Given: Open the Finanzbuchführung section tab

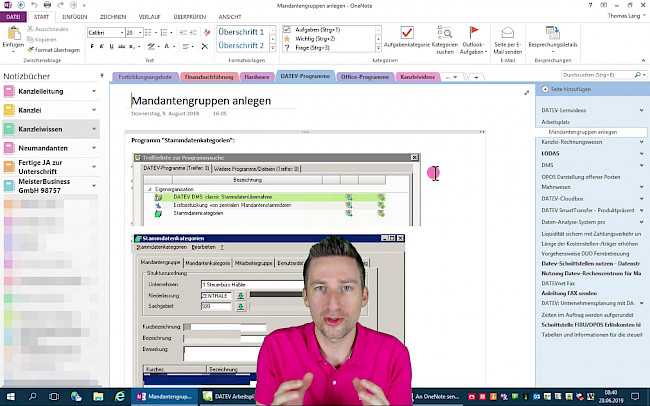Looking at the screenshot, I should pyautogui.click(x=209, y=76).
